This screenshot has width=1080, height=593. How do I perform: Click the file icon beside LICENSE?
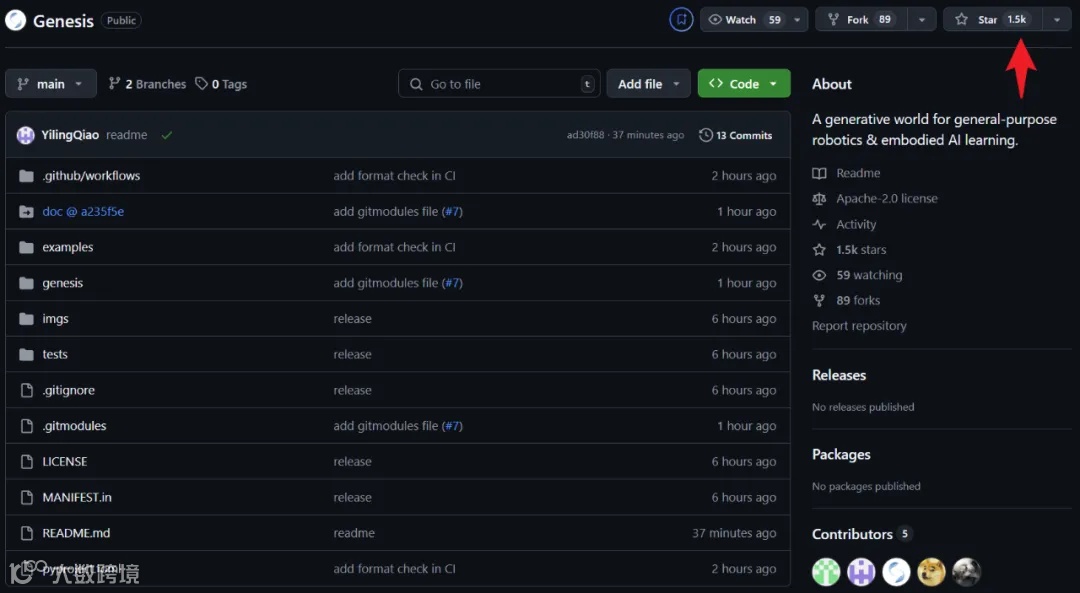click(26, 462)
